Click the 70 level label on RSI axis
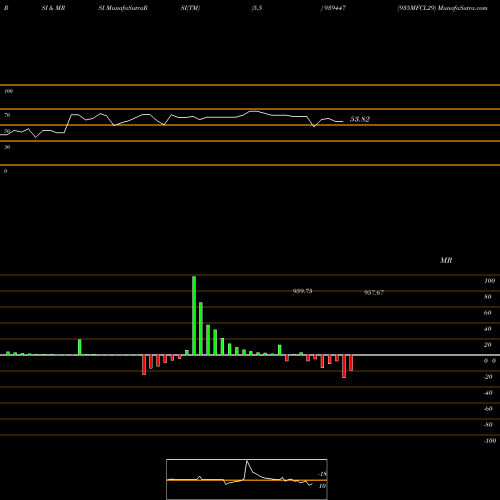 point(7,115)
